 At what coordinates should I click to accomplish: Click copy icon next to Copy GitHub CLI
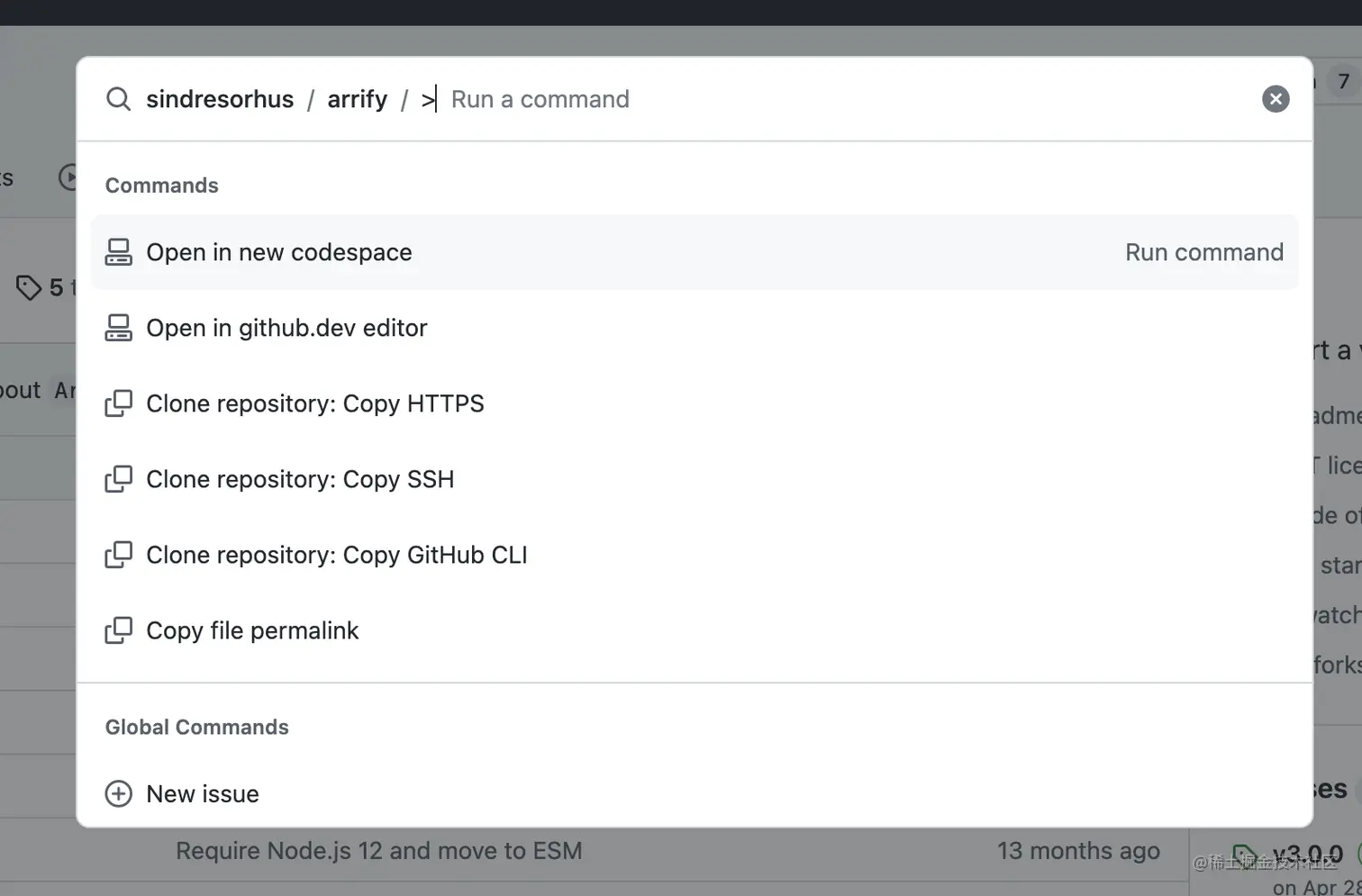pos(118,555)
